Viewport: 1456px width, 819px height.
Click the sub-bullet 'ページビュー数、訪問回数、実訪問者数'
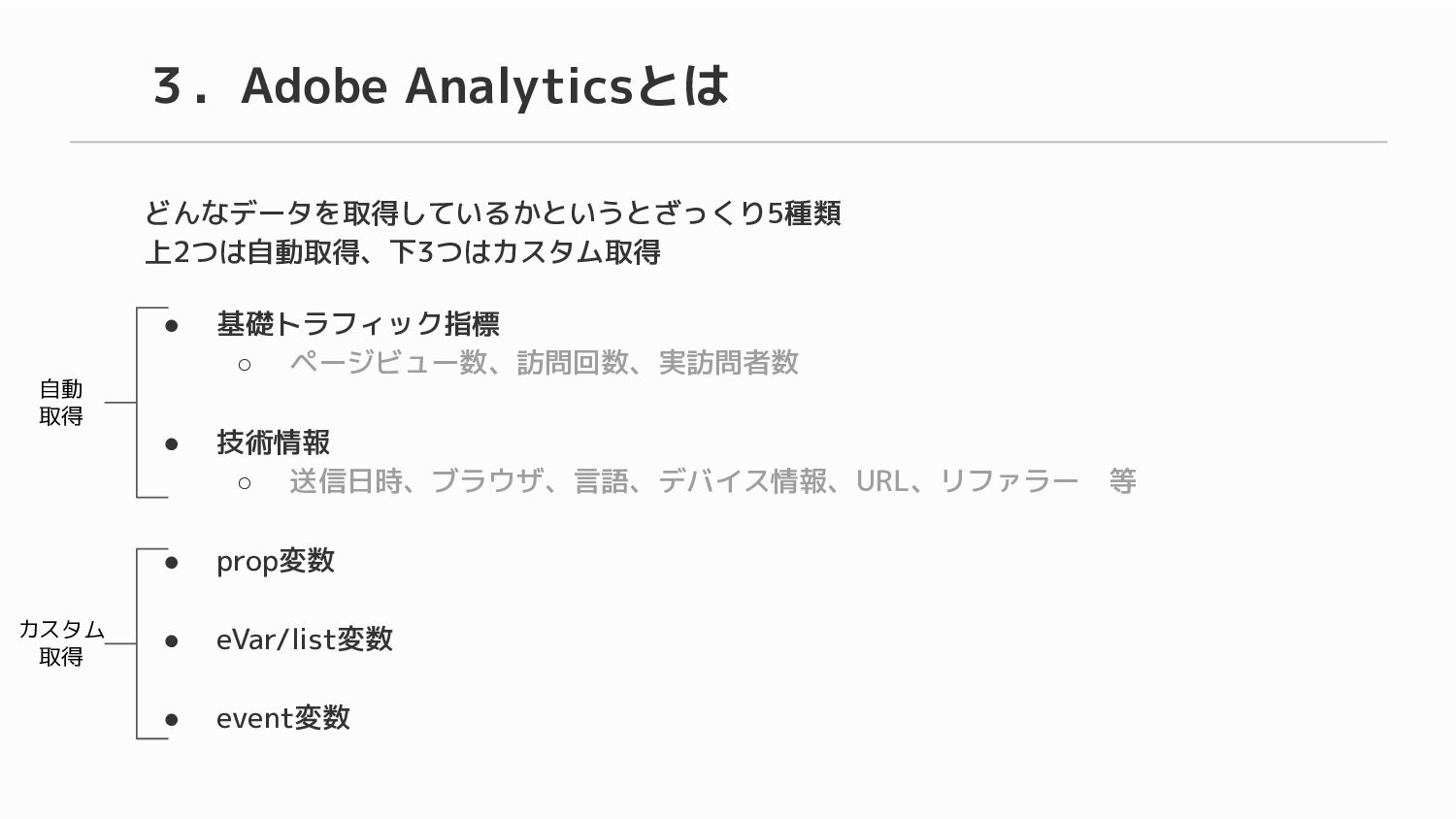click(x=544, y=363)
